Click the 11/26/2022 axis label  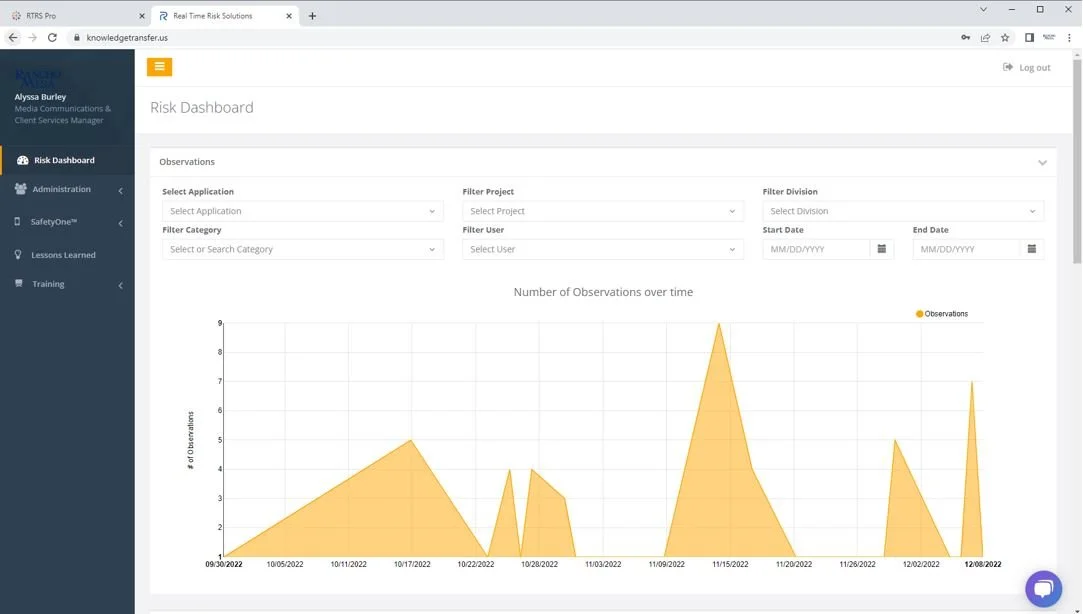point(857,564)
